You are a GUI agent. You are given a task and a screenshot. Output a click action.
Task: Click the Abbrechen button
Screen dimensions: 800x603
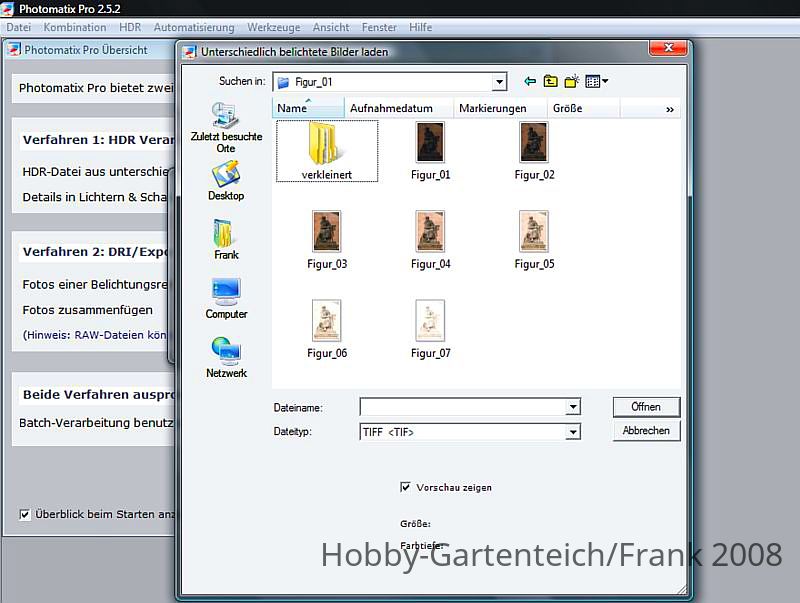click(646, 431)
